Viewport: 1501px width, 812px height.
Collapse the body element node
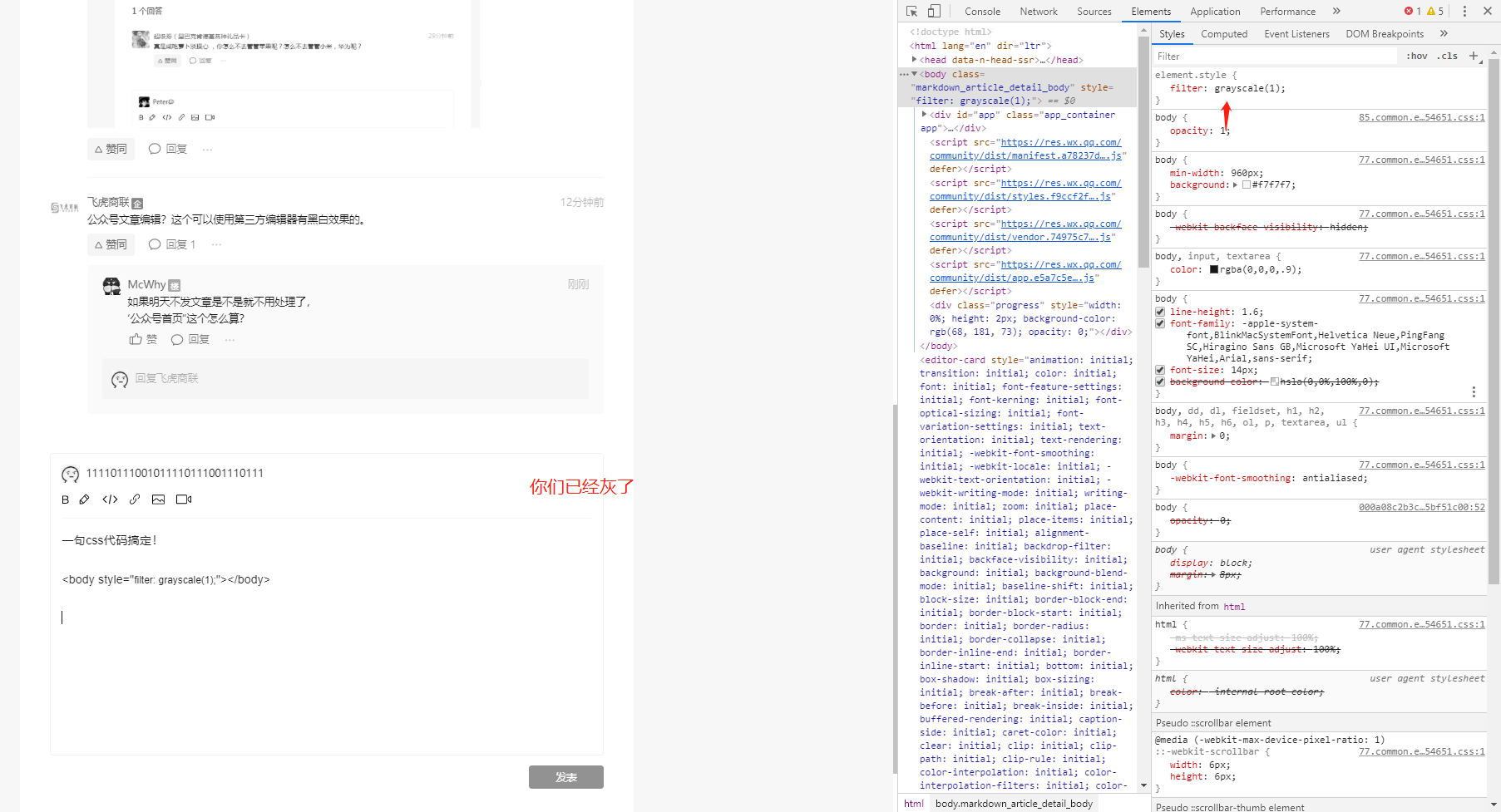915,74
